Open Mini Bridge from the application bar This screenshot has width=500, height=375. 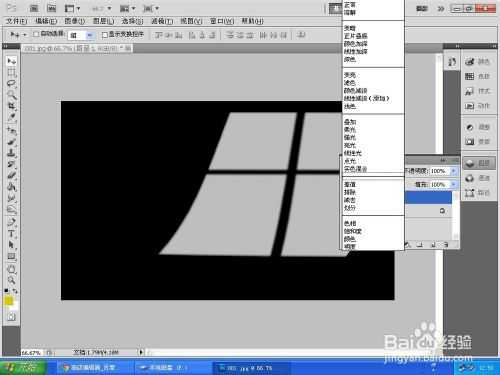[x=51, y=8]
